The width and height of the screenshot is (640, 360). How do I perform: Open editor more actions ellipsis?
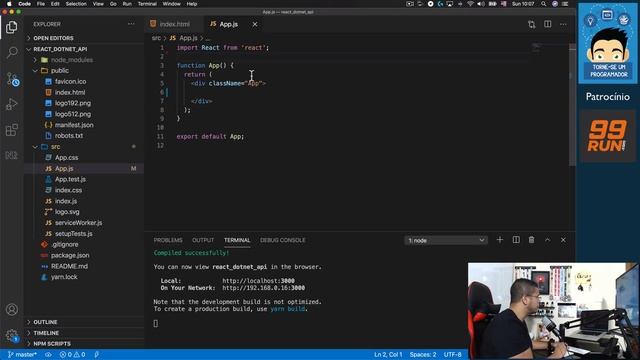click(563, 24)
